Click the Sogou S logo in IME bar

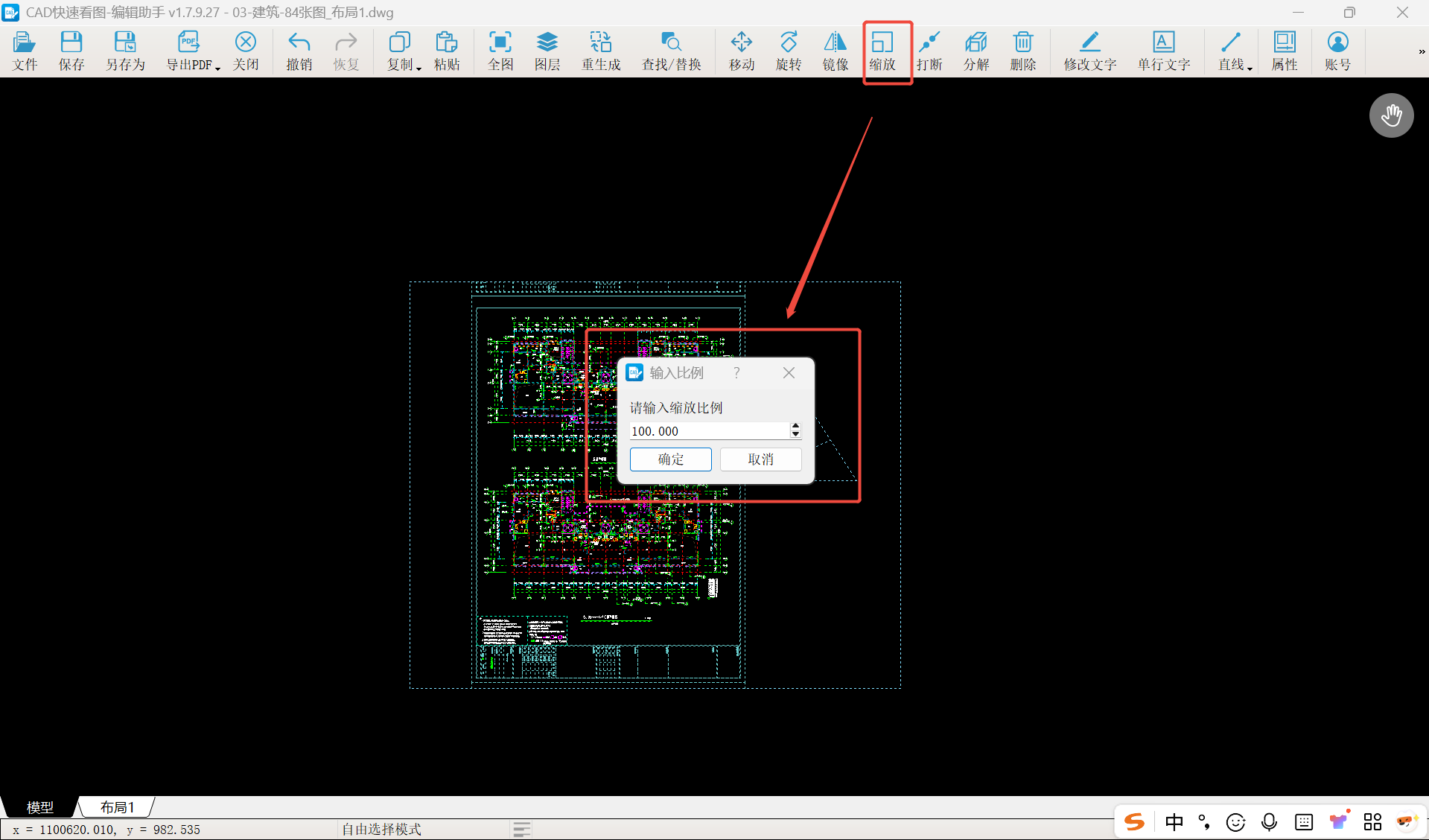tap(1134, 822)
